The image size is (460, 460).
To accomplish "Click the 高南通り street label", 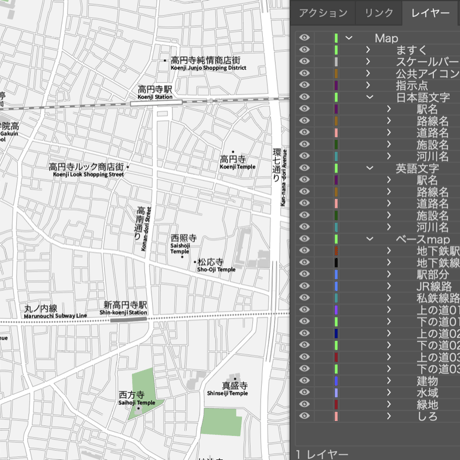I will pos(140,223).
